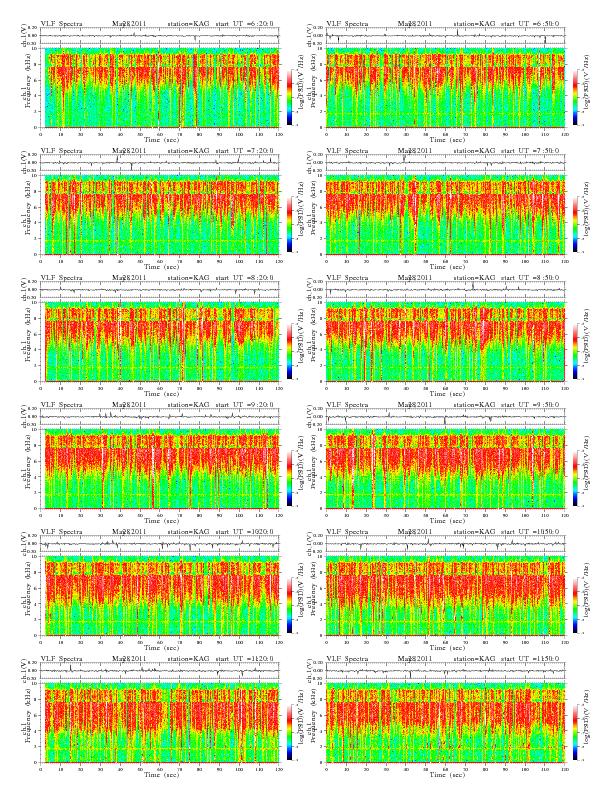Click the spectrogram for start UT 8:20:0
The image size is (612, 792).
click(x=160, y=342)
